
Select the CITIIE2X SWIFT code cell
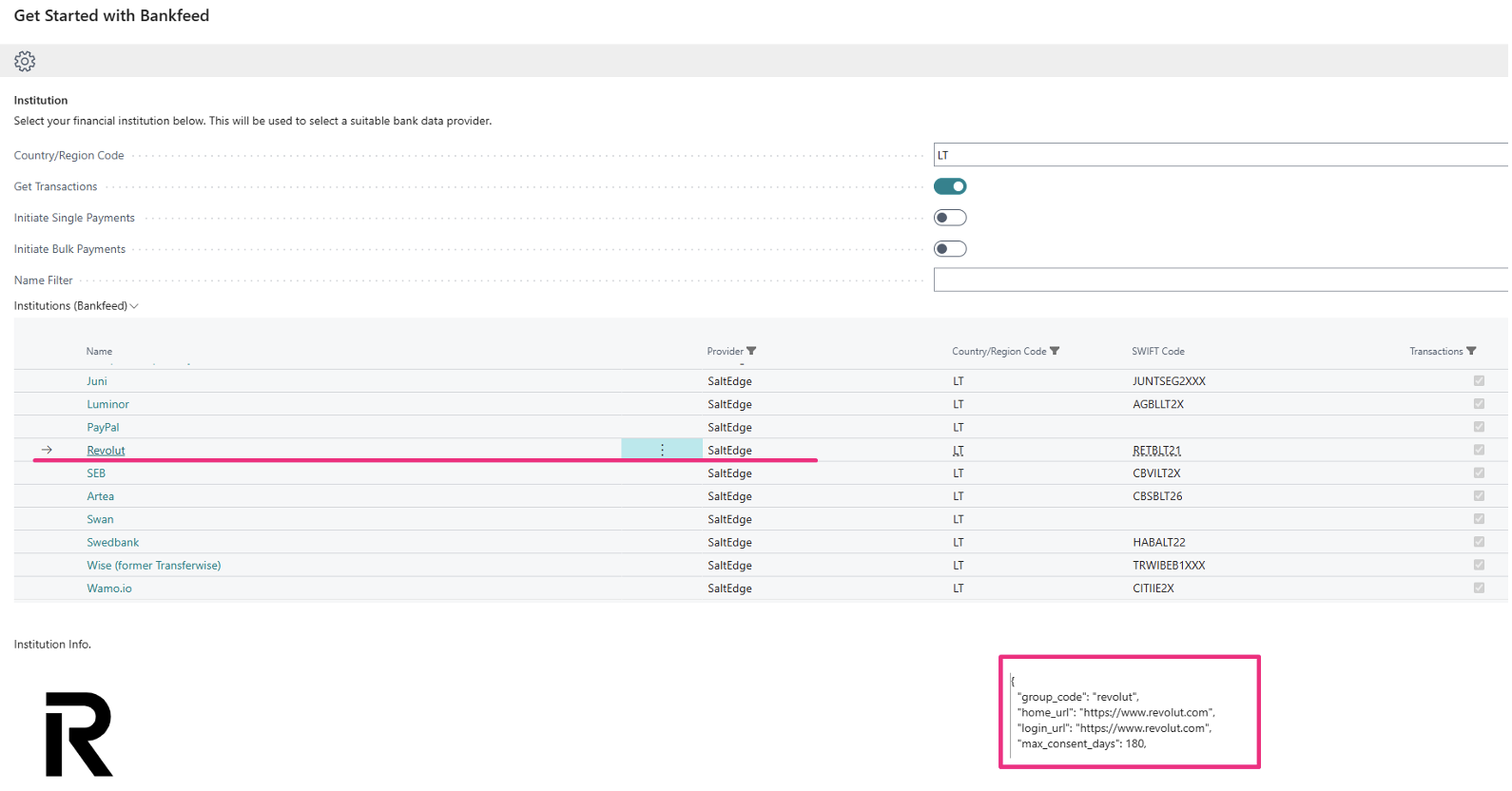[x=1153, y=588]
